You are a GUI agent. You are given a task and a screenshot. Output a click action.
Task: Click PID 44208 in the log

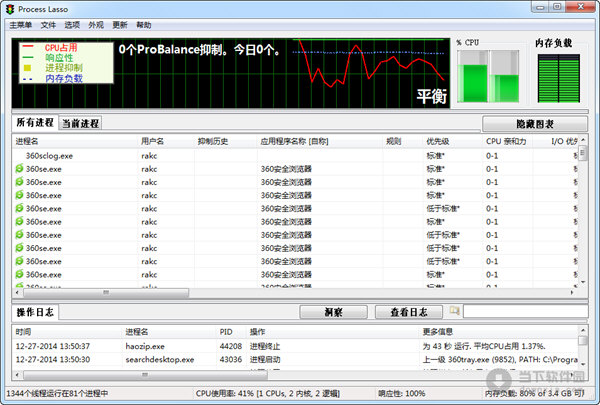tap(231, 346)
